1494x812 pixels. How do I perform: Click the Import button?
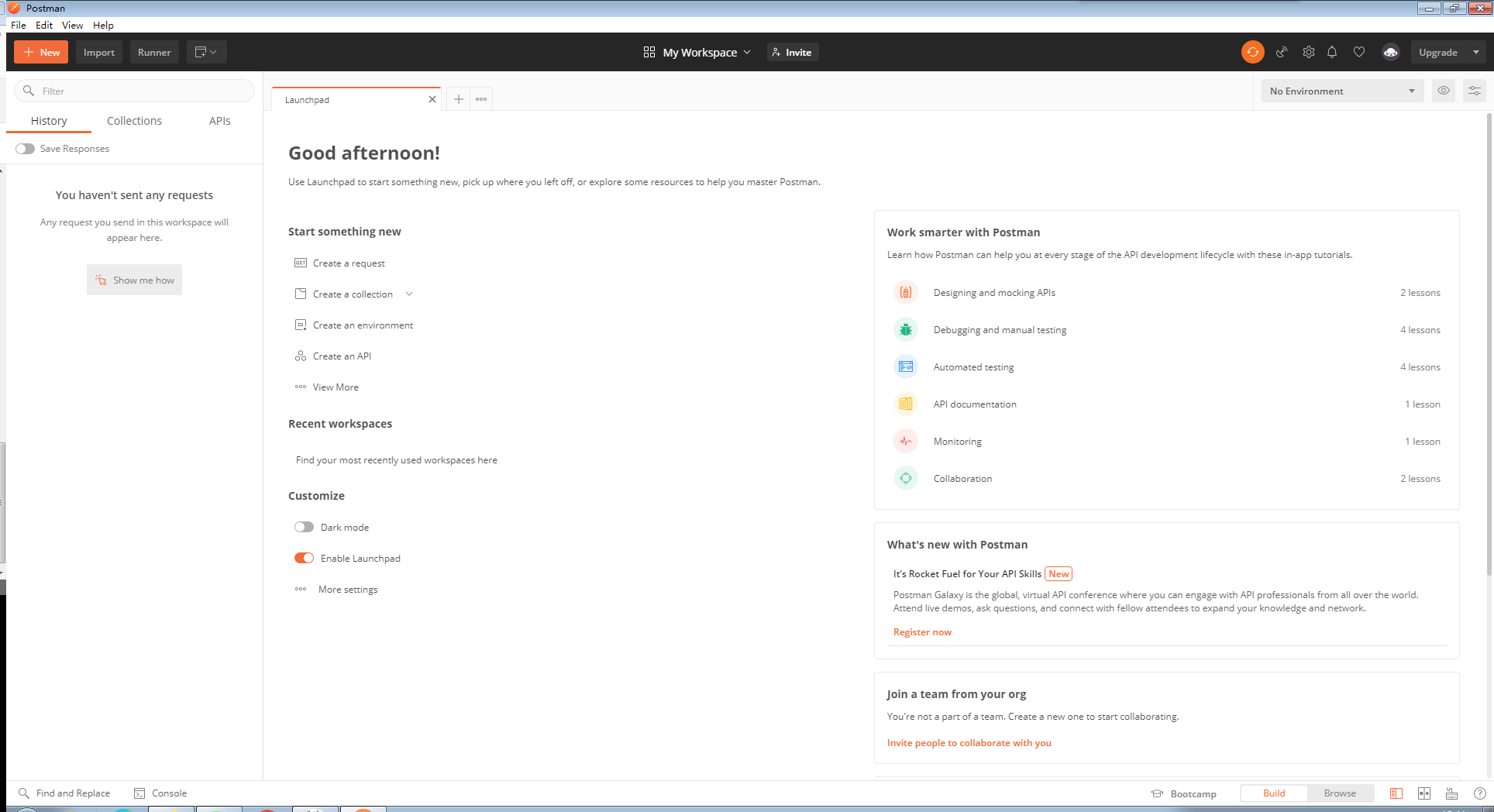tap(99, 52)
